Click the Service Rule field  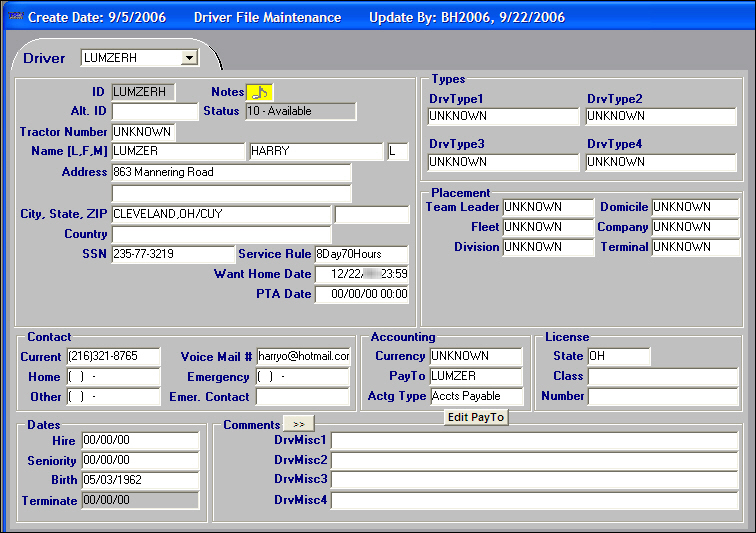(x=361, y=255)
